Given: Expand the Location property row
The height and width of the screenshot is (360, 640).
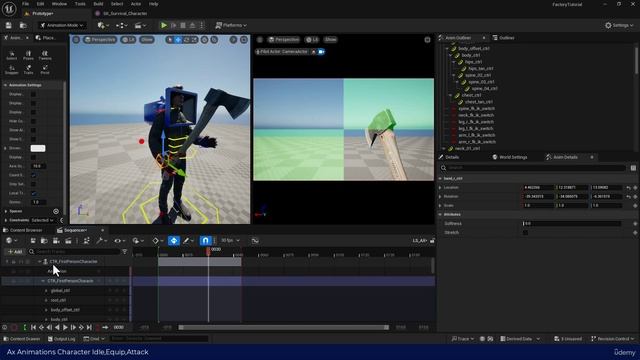Looking at the screenshot, I should (440, 188).
